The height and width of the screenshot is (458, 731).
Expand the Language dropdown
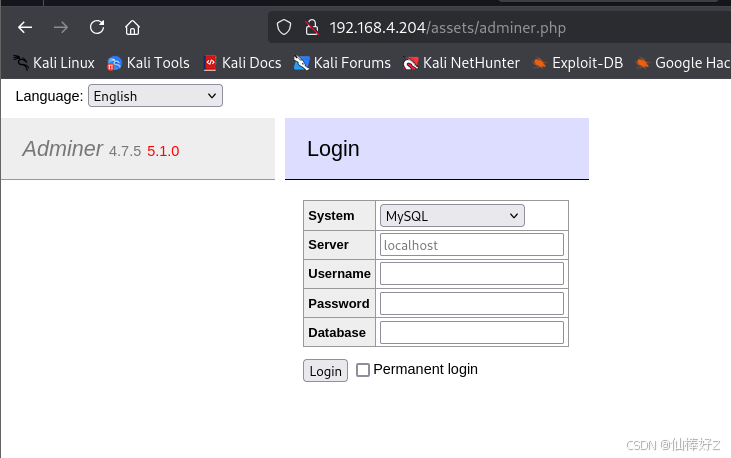tap(155, 96)
